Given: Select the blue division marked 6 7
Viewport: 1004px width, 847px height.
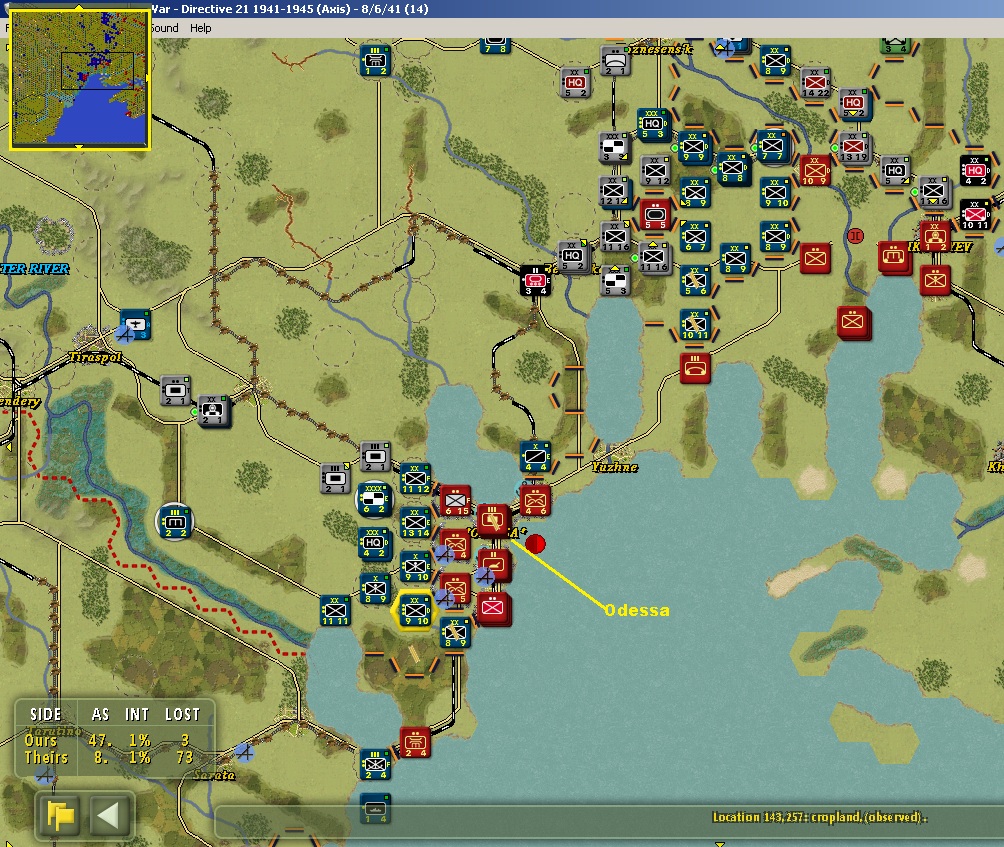Looking at the screenshot, I should pos(695,236).
